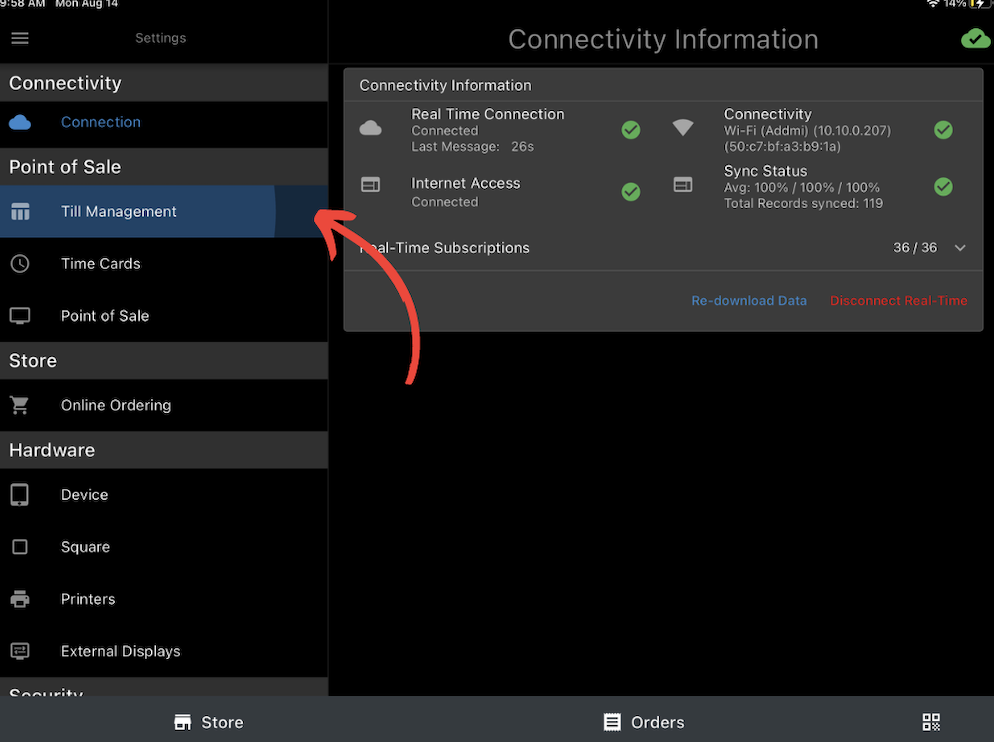
Task: Switch to Orders tab in bottom bar
Action: click(x=644, y=722)
